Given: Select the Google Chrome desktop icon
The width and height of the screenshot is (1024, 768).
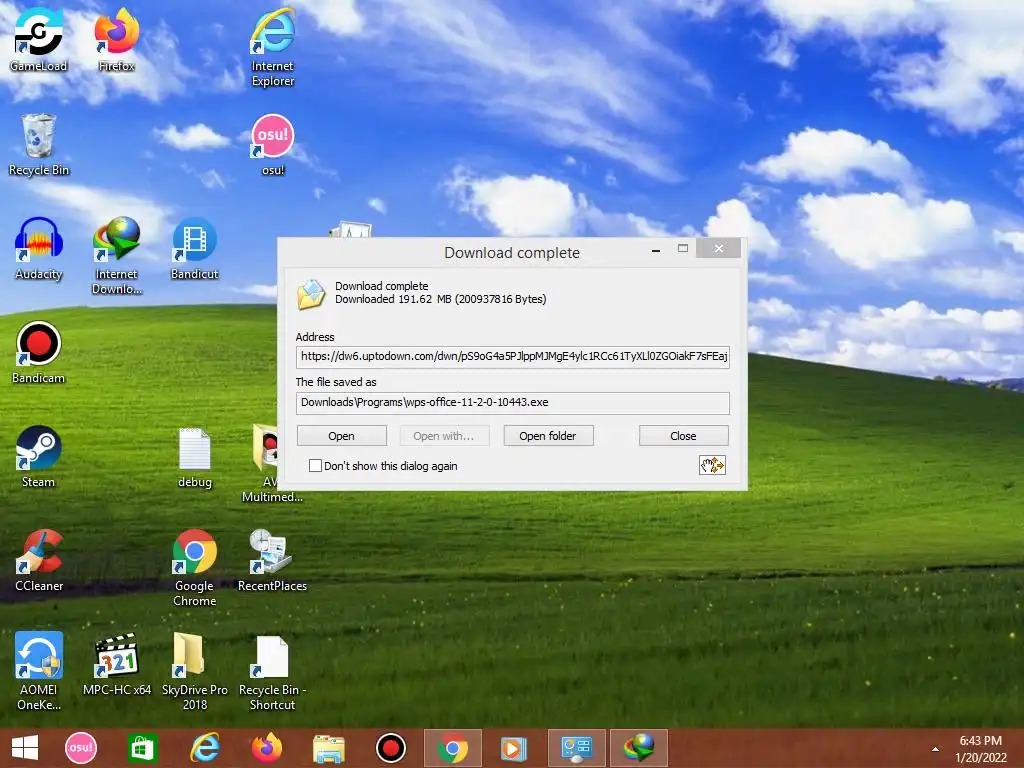Looking at the screenshot, I should [x=195, y=568].
